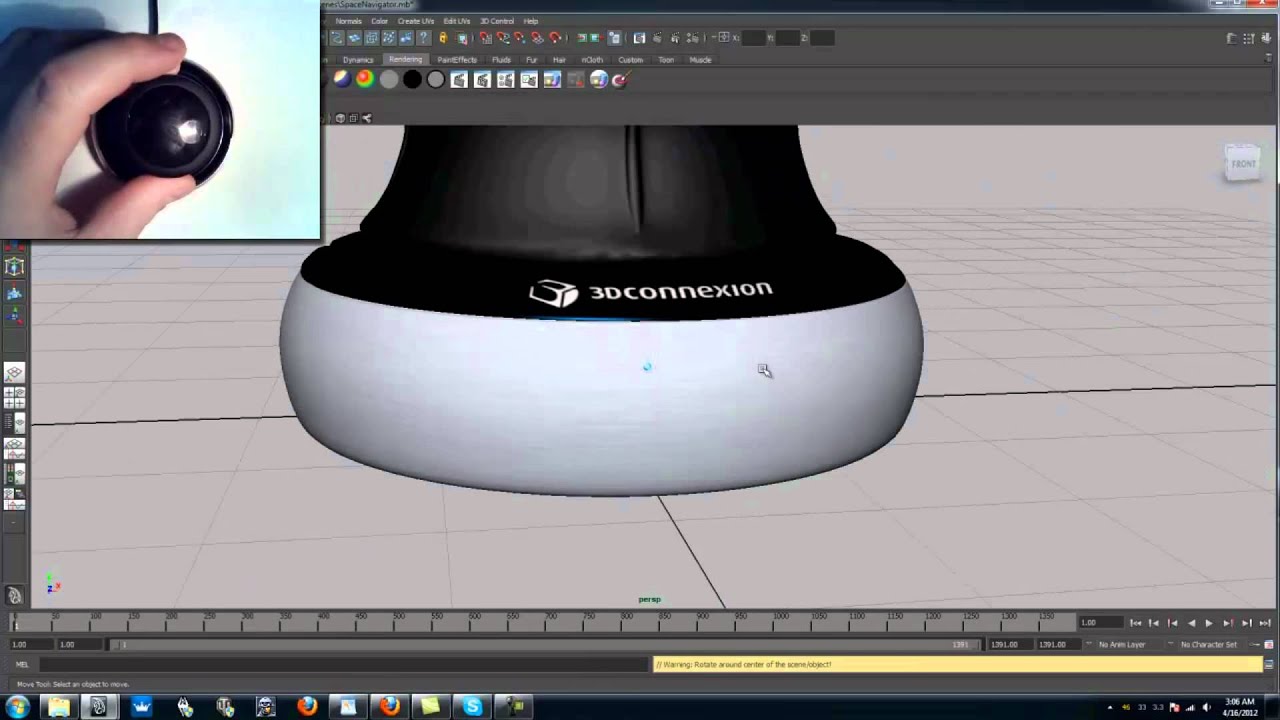Screen dimensions: 1280x720
Task: Open render settings icon in status line
Action: [x=693, y=38]
